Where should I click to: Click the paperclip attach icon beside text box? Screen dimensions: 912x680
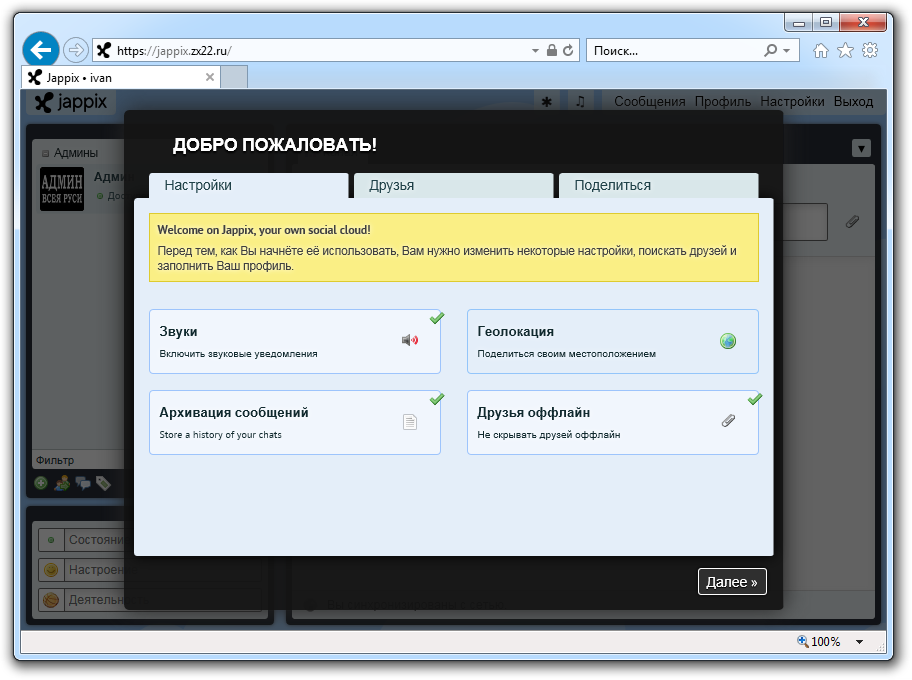[852, 222]
